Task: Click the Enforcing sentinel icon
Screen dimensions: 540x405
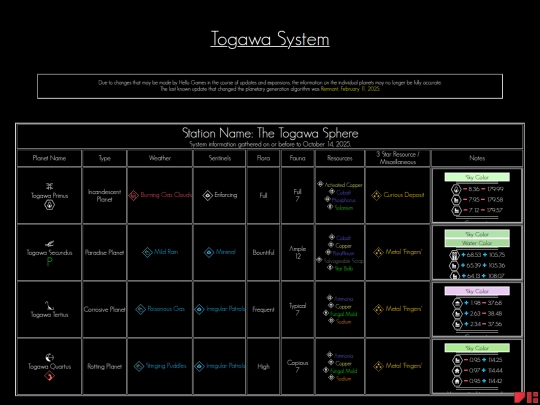Action: (208, 195)
